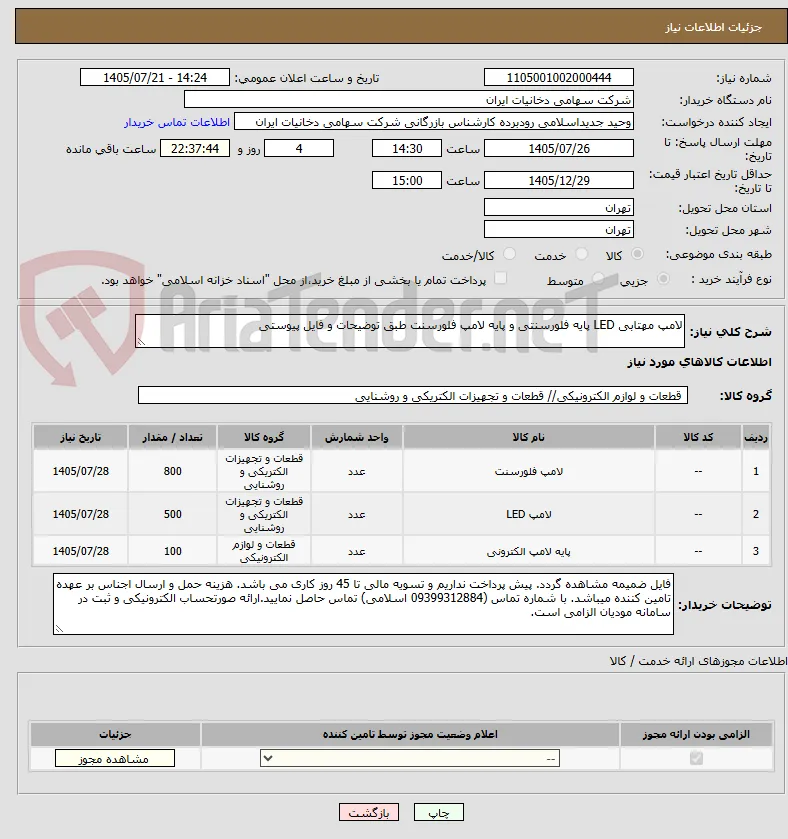The width and height of the screenshot is (788, 839).
Task: Click the deadline time field 14:30
Action: [407, 148]
